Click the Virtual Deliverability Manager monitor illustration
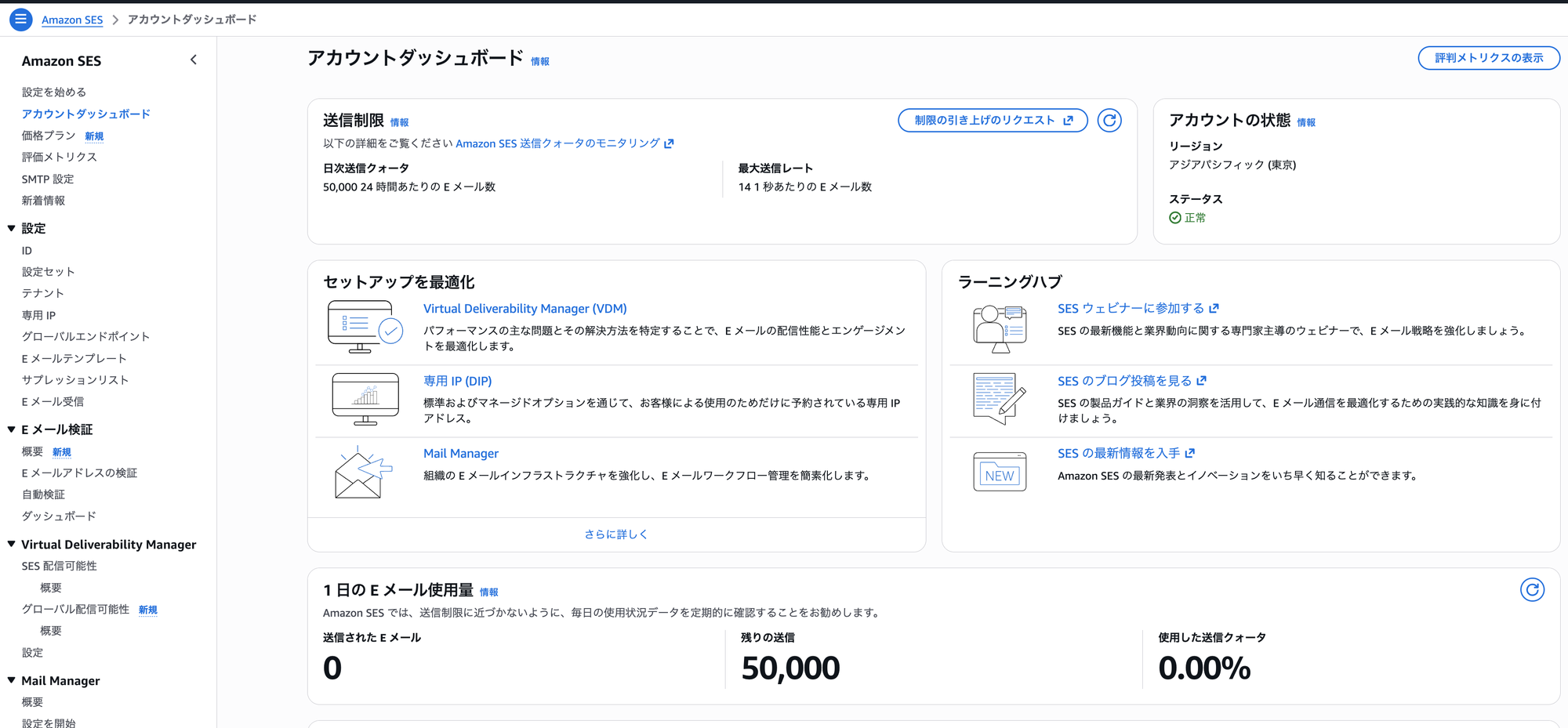The image size is (1568, 728). [x=365, y=327]
